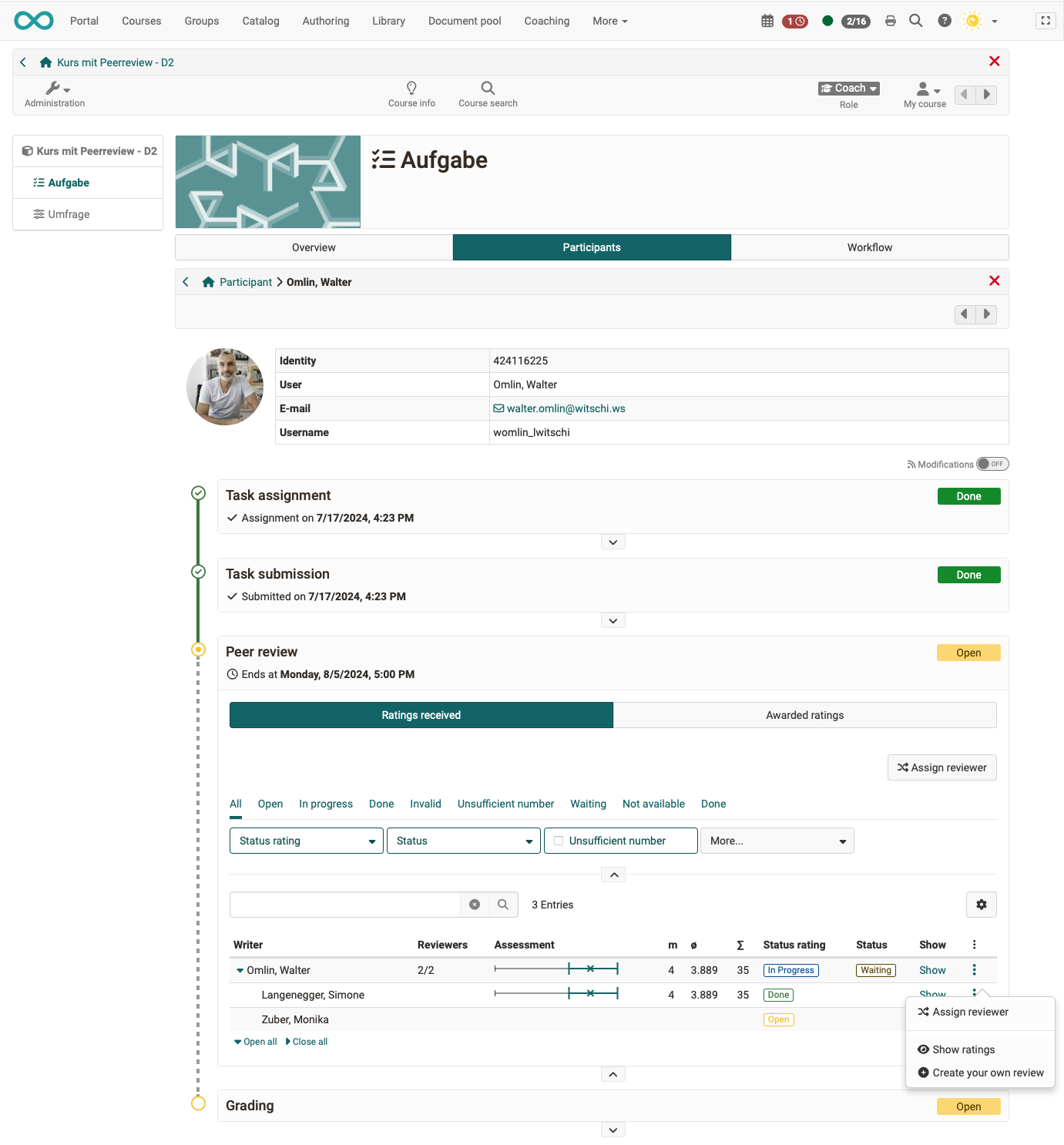The image size is (1064, 1145).
Task: Open the calendar icon in top bar
Action: [x=767, y=21]
